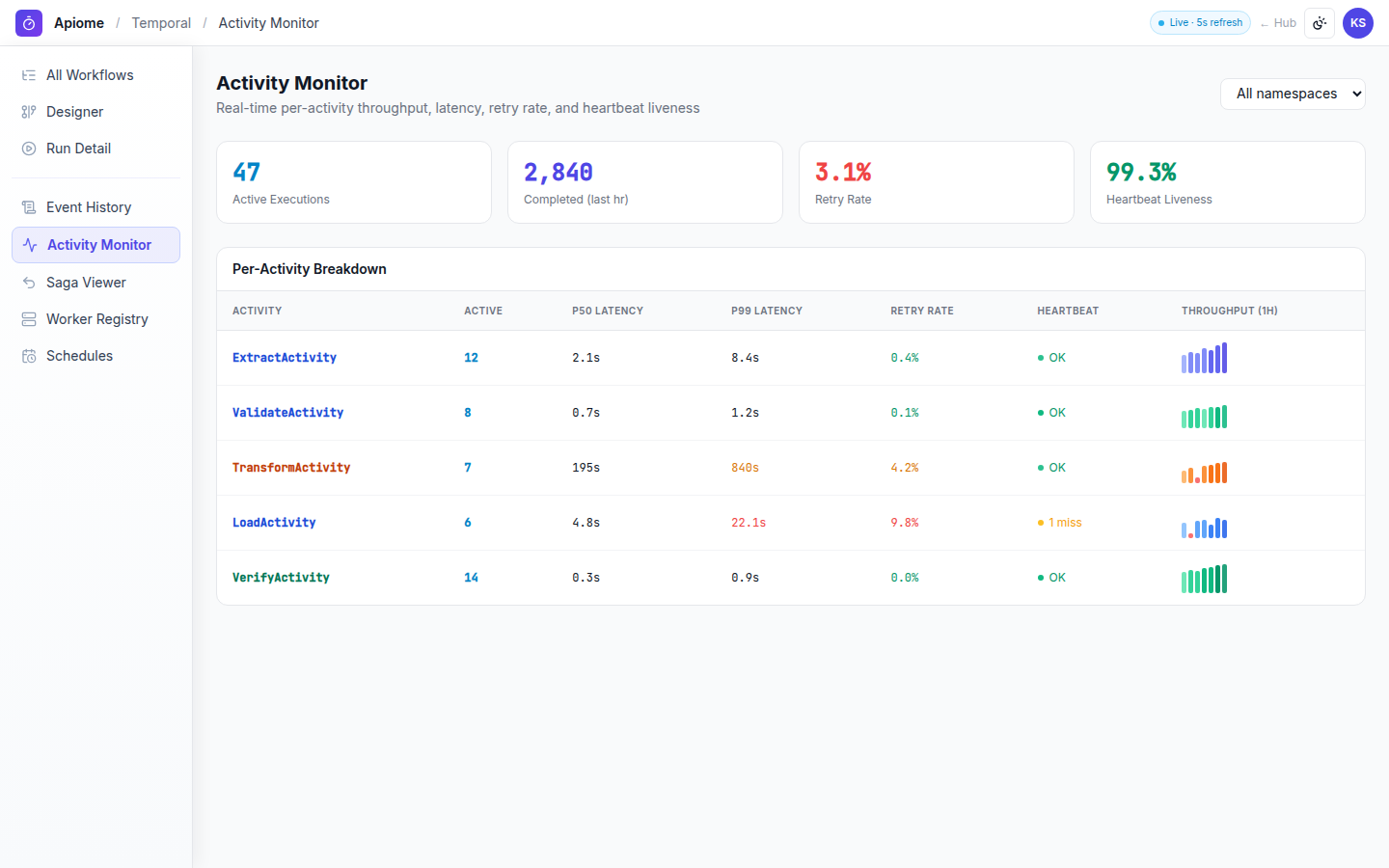Screen dimensions: 1389x868
Task: Navigate to Run Detail
Action: pyautogui.click(x=95, y=149)
